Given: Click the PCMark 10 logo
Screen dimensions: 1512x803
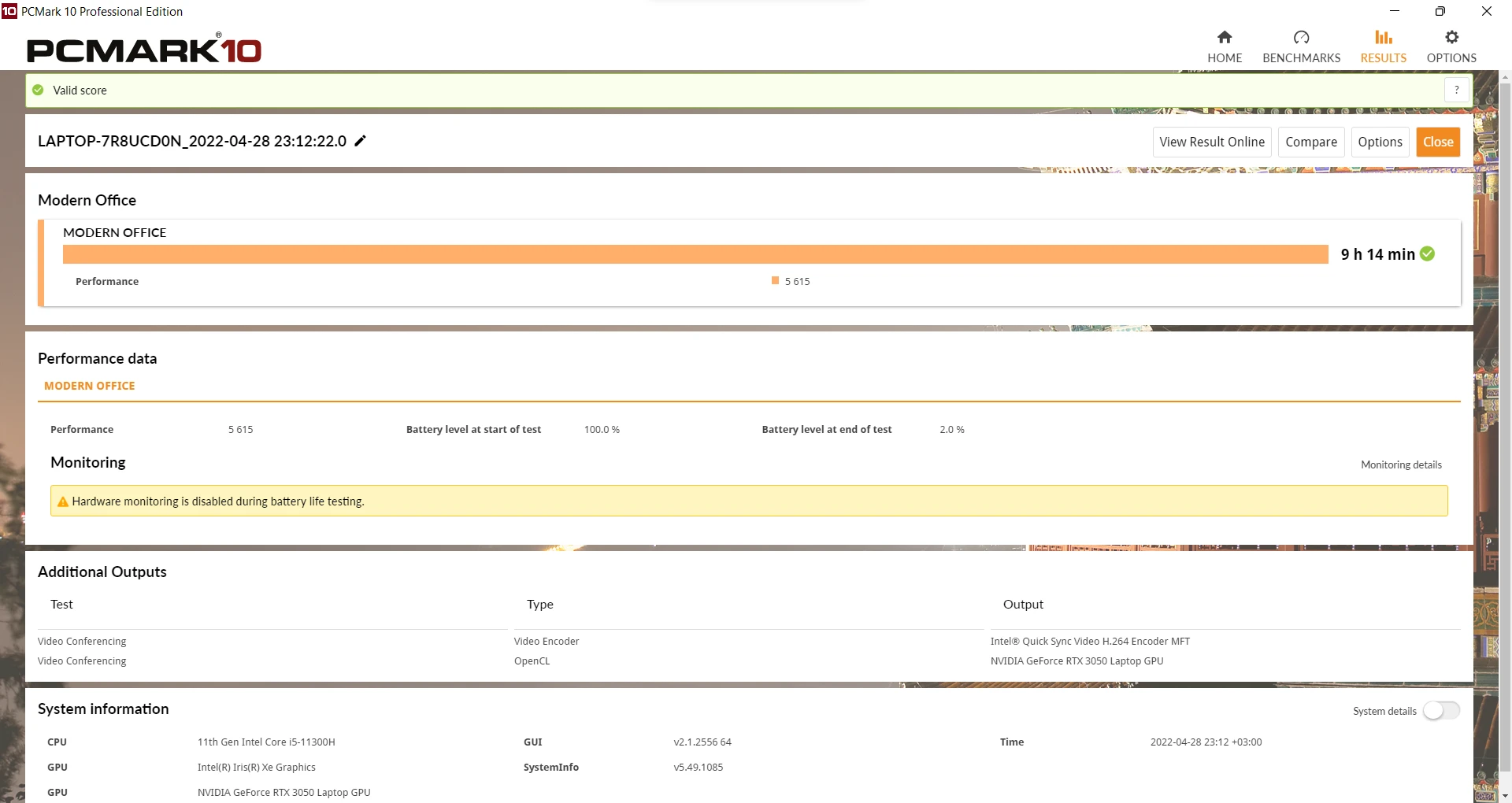Looking at the screenshot, I should pos(144,49).
